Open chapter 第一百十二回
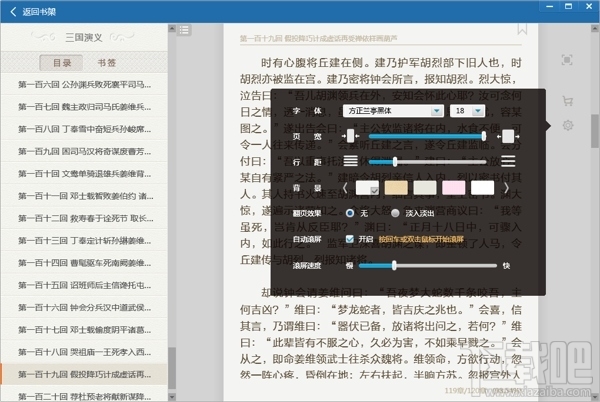This screenshot has width=600, height=402. click(x=84, y=218)
